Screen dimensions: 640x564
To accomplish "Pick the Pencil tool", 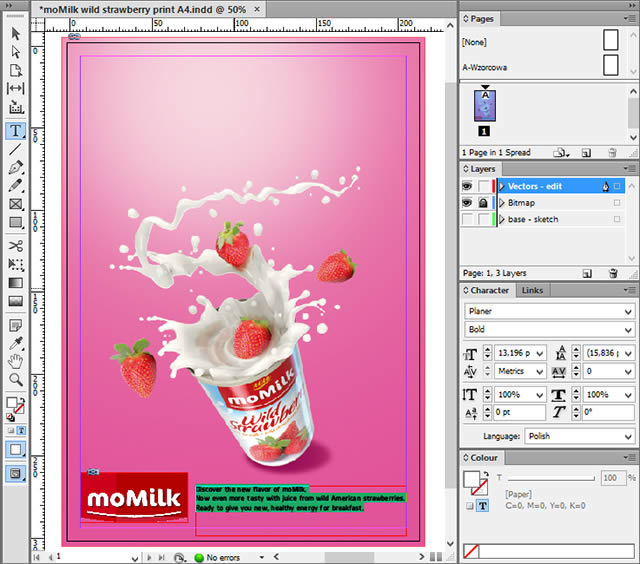I will click(x=16, y=186).
